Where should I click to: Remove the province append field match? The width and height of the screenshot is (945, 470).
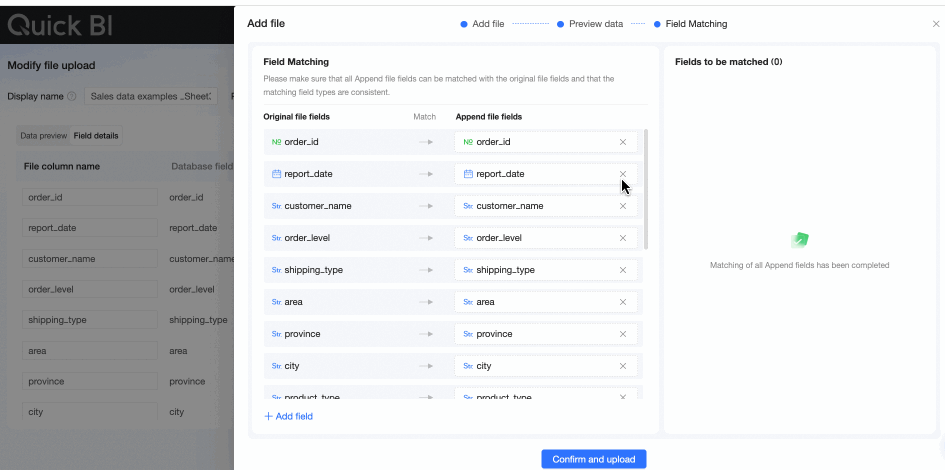point(623,334)
